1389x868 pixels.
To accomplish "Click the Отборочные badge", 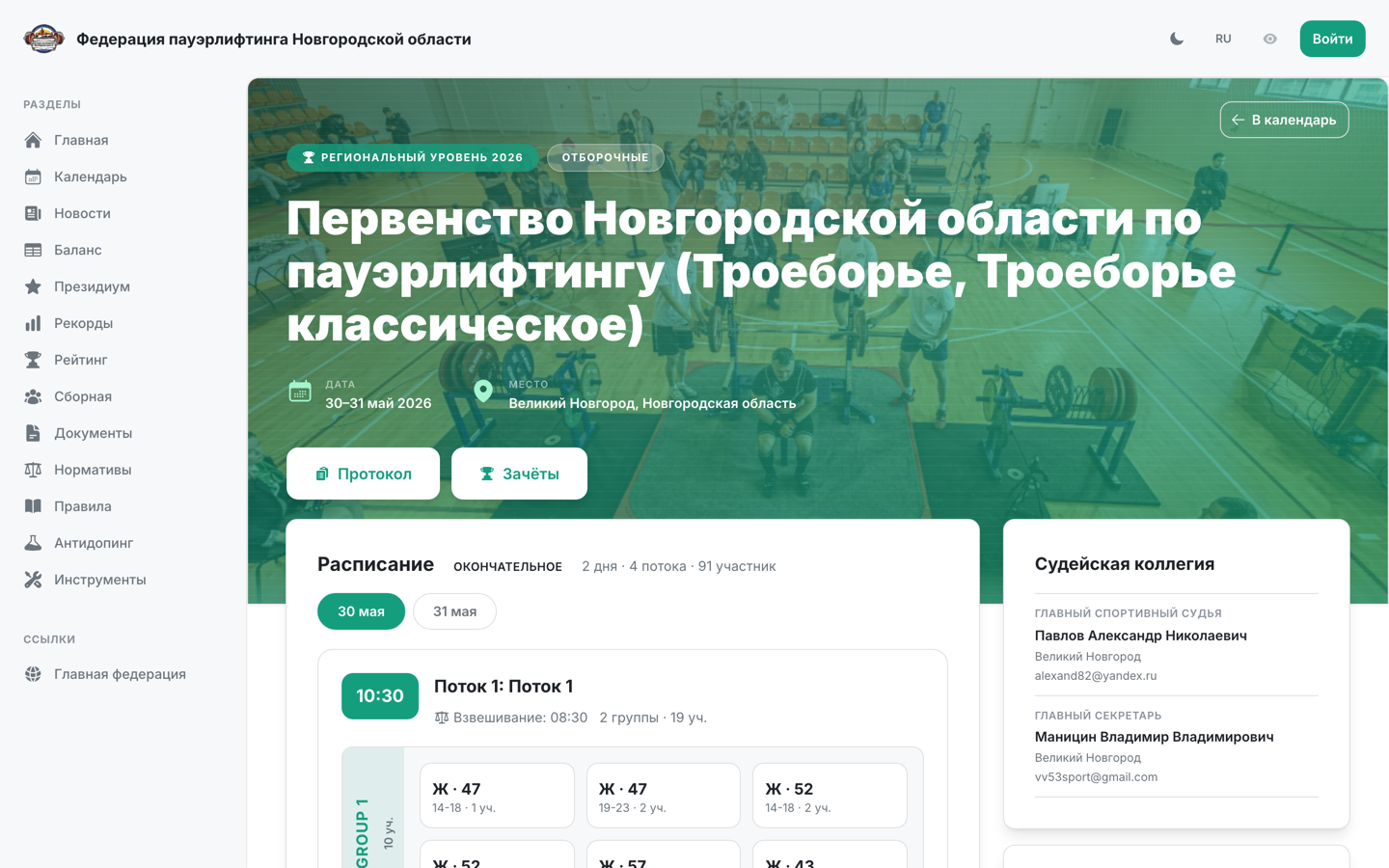I will click(x=606, y=157).
